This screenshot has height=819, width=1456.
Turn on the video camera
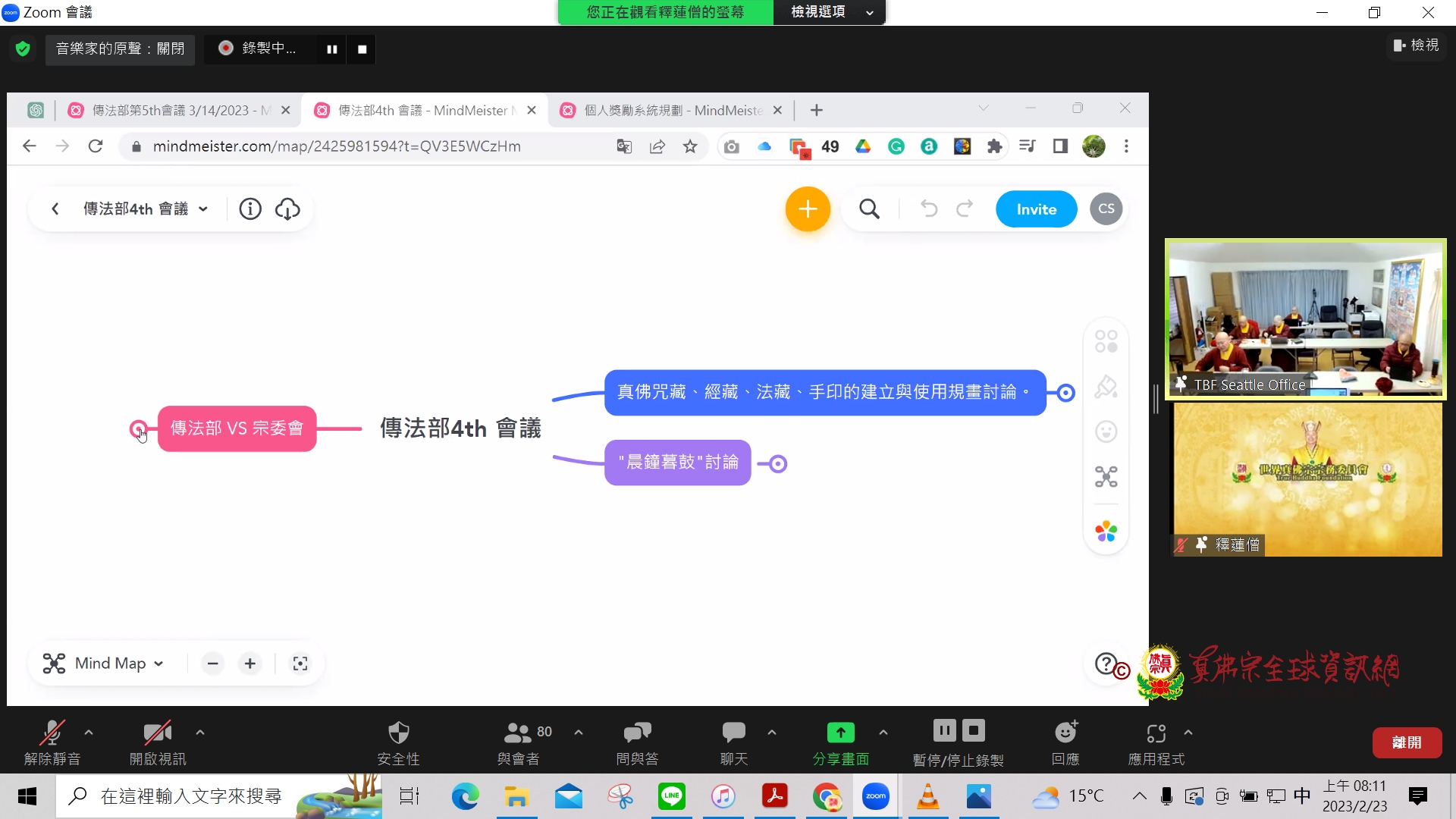(x=157, y=733)
